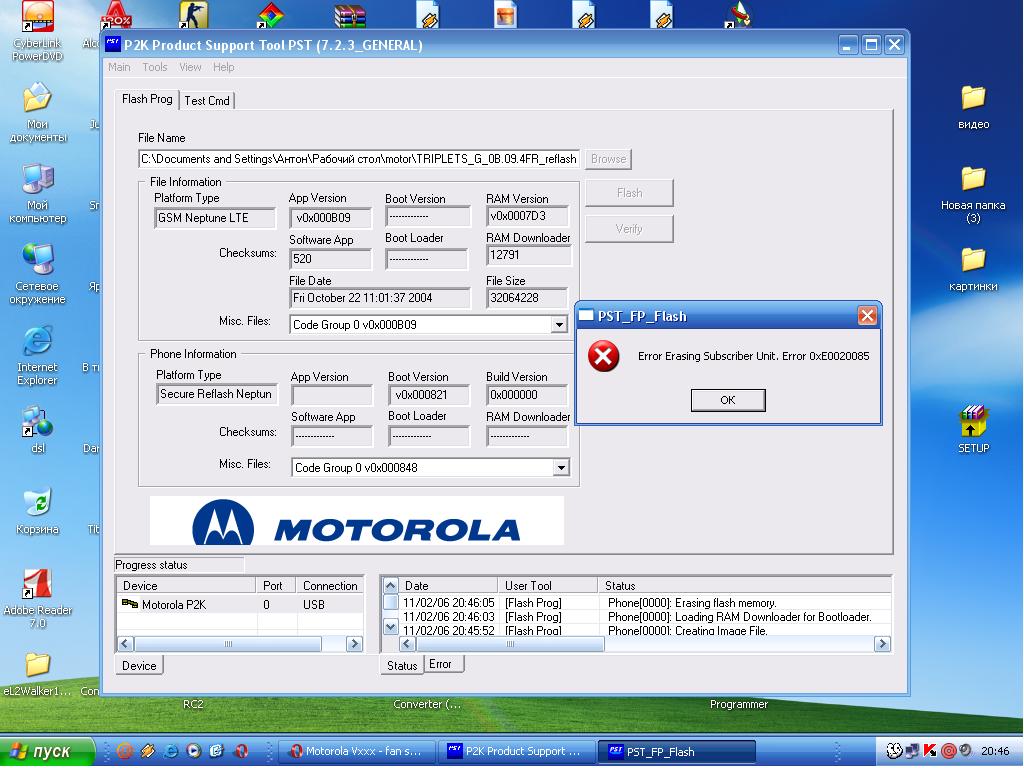Select the Мой компьютер desktop icon
Viewport: 1024px width, 768px height.
(37, 193)
